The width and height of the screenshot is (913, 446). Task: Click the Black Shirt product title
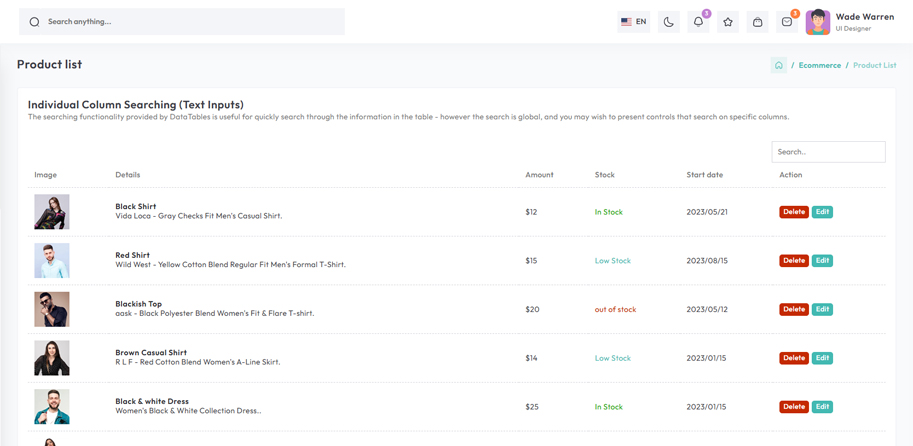tap(136, 207)
